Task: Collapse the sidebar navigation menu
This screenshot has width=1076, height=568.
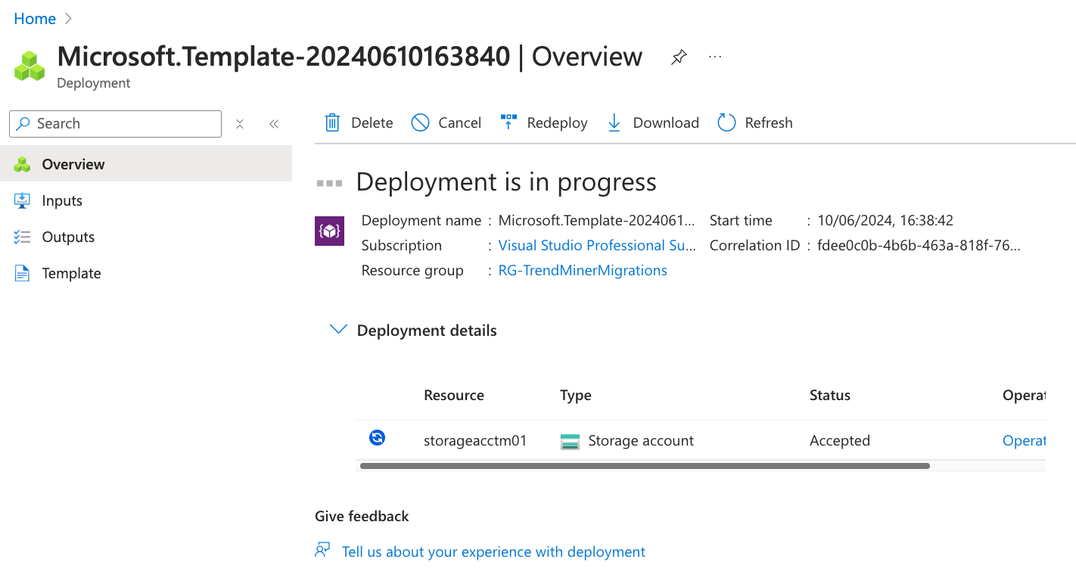Action: tap(274, 124)
